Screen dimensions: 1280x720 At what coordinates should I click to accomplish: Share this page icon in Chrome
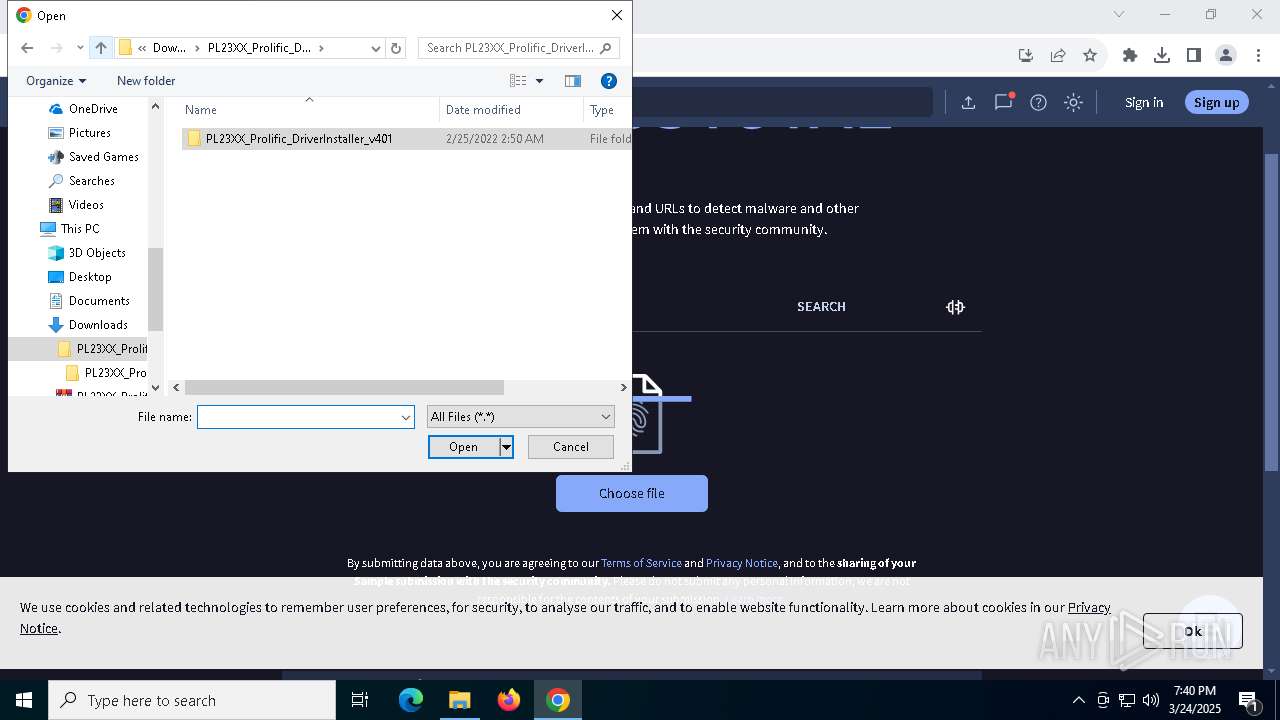pyautogui.click(x=1058, y=55)
